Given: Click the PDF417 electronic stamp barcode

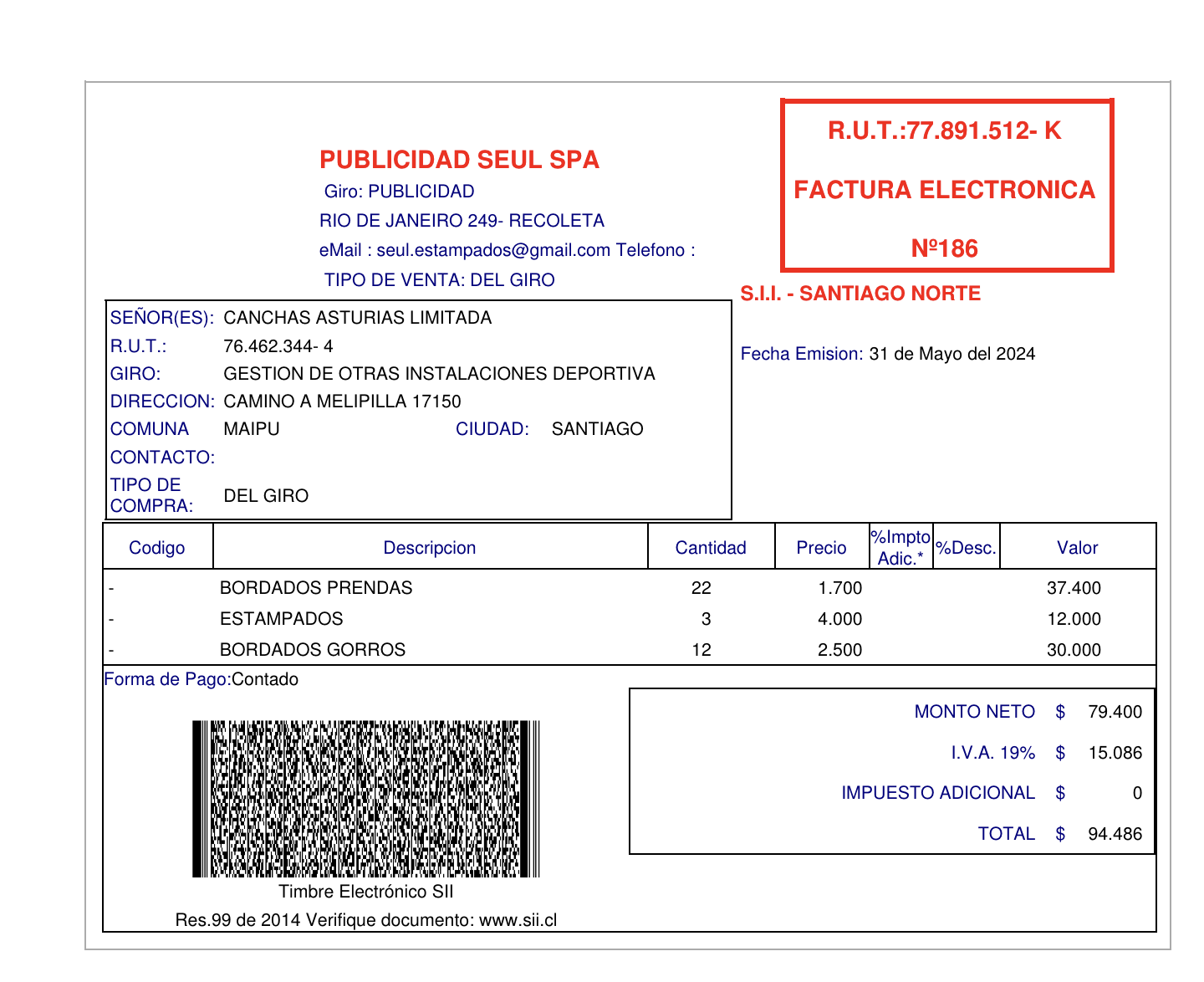Looking at the screenshot, I should click(x=365, y=798).
